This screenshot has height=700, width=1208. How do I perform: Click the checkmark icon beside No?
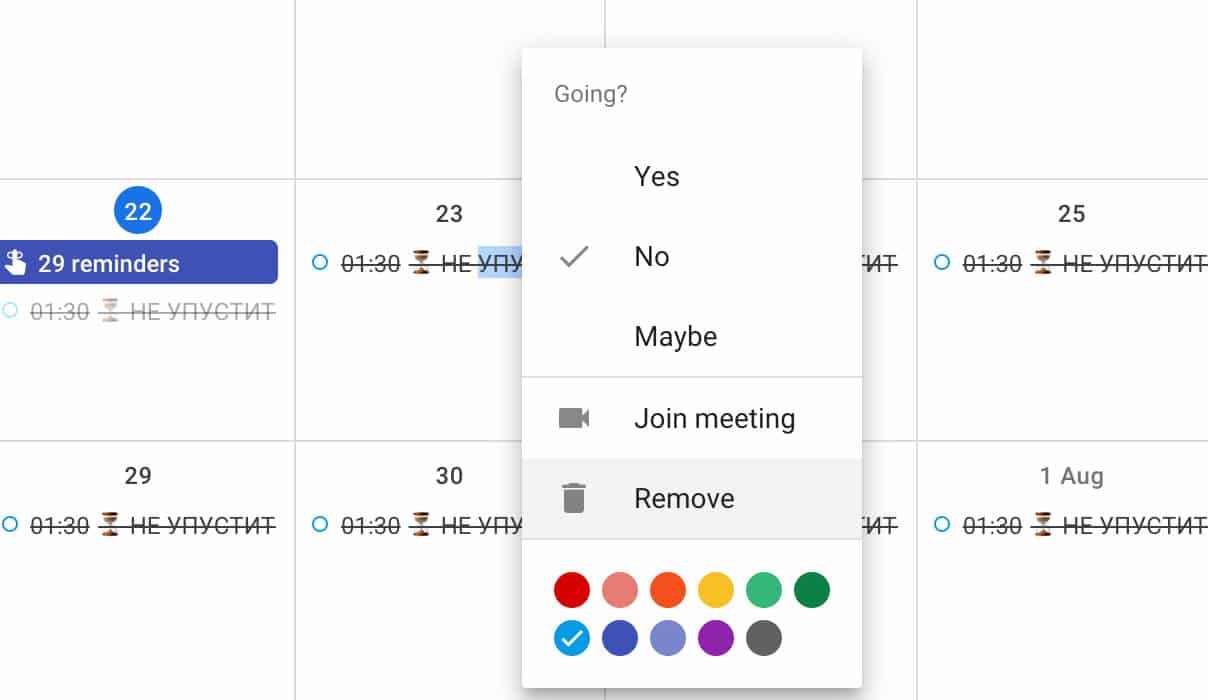pos(573,257)
